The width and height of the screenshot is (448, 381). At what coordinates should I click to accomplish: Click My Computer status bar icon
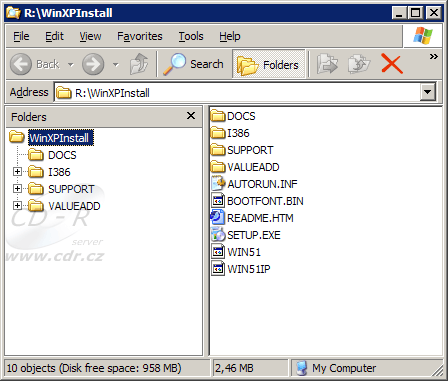click(301, 368)
